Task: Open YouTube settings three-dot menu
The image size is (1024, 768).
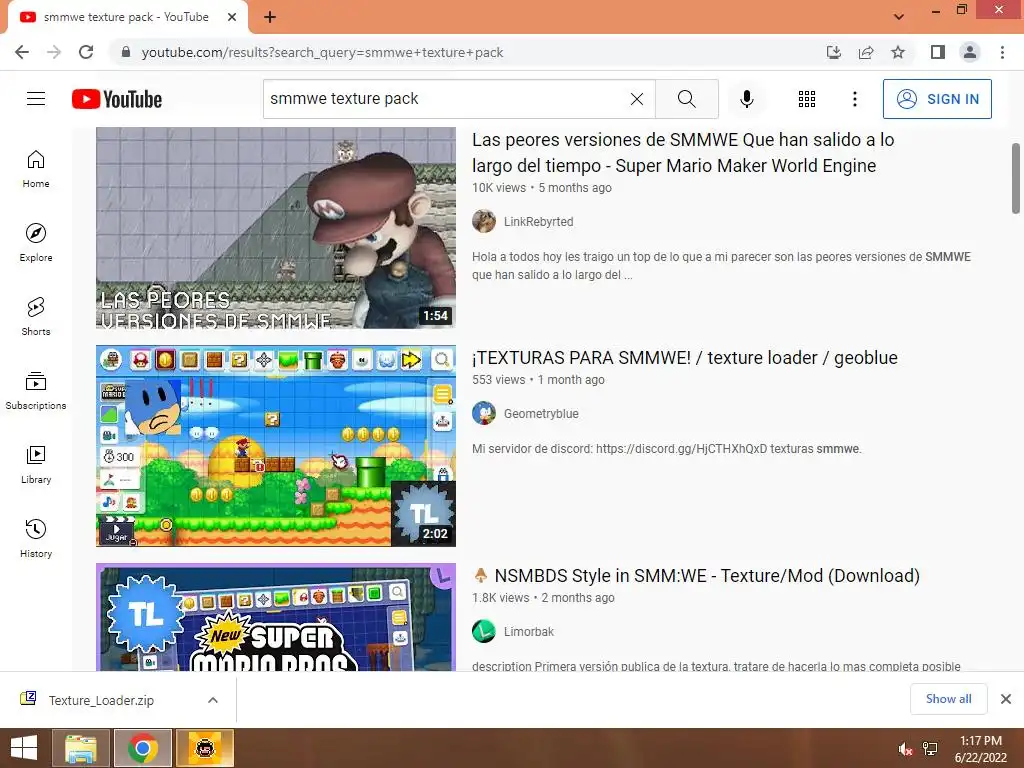Action: [855, 99]
